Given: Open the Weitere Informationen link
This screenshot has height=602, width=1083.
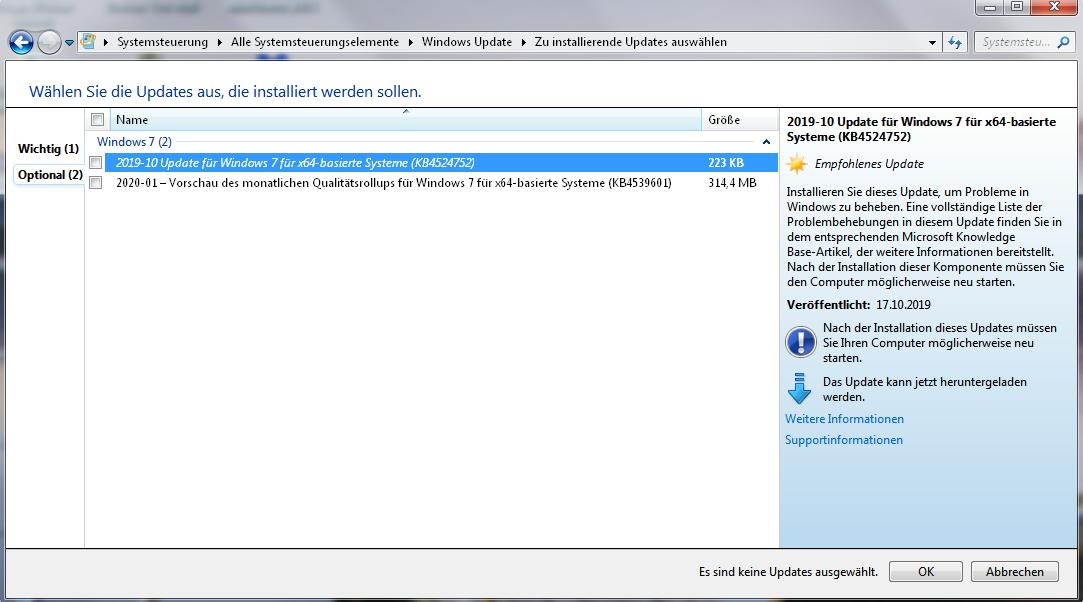Looking at the screenshot, I should (844, 419).
